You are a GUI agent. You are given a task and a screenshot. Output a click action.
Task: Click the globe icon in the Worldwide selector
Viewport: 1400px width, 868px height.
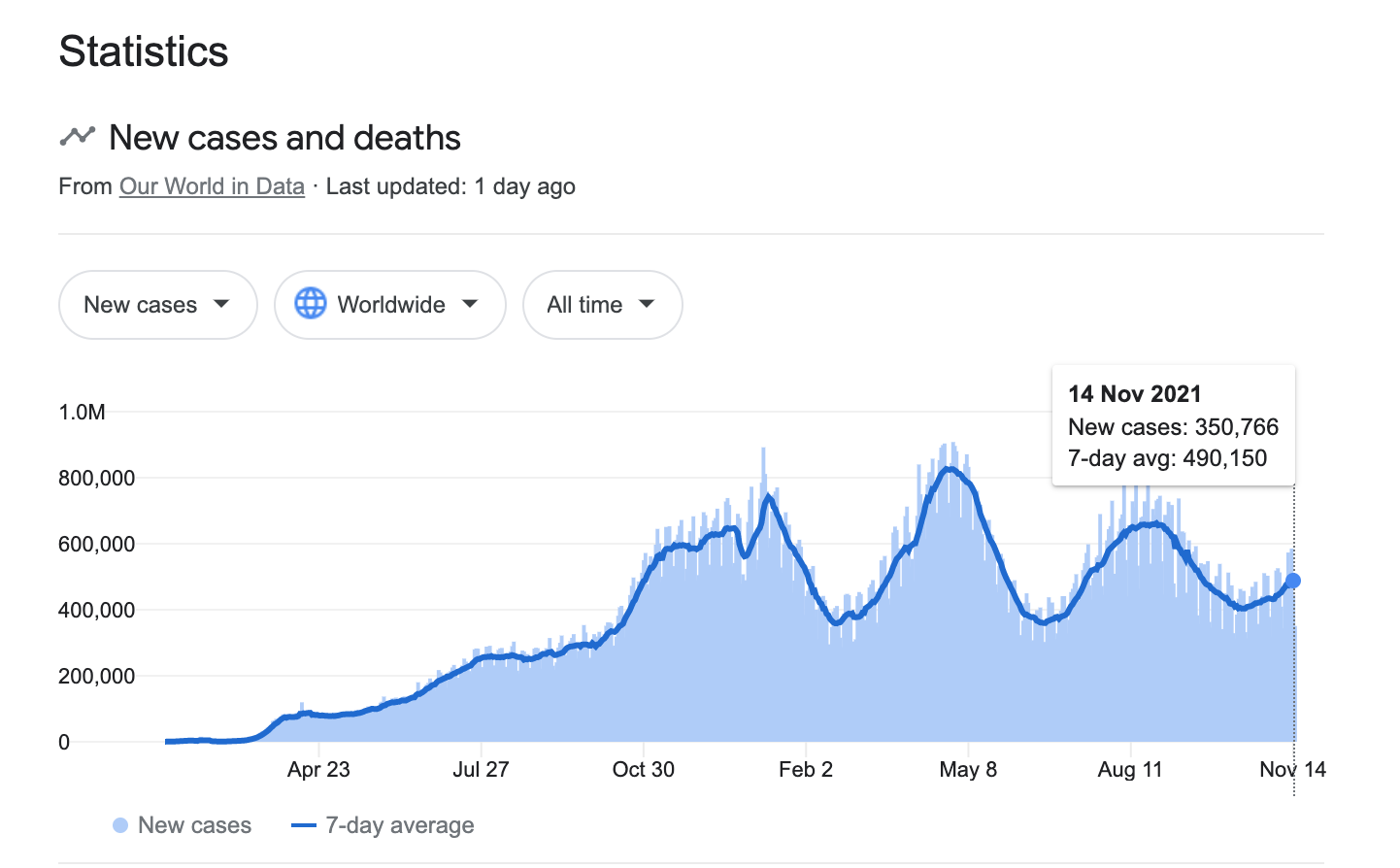pos(311,304)
